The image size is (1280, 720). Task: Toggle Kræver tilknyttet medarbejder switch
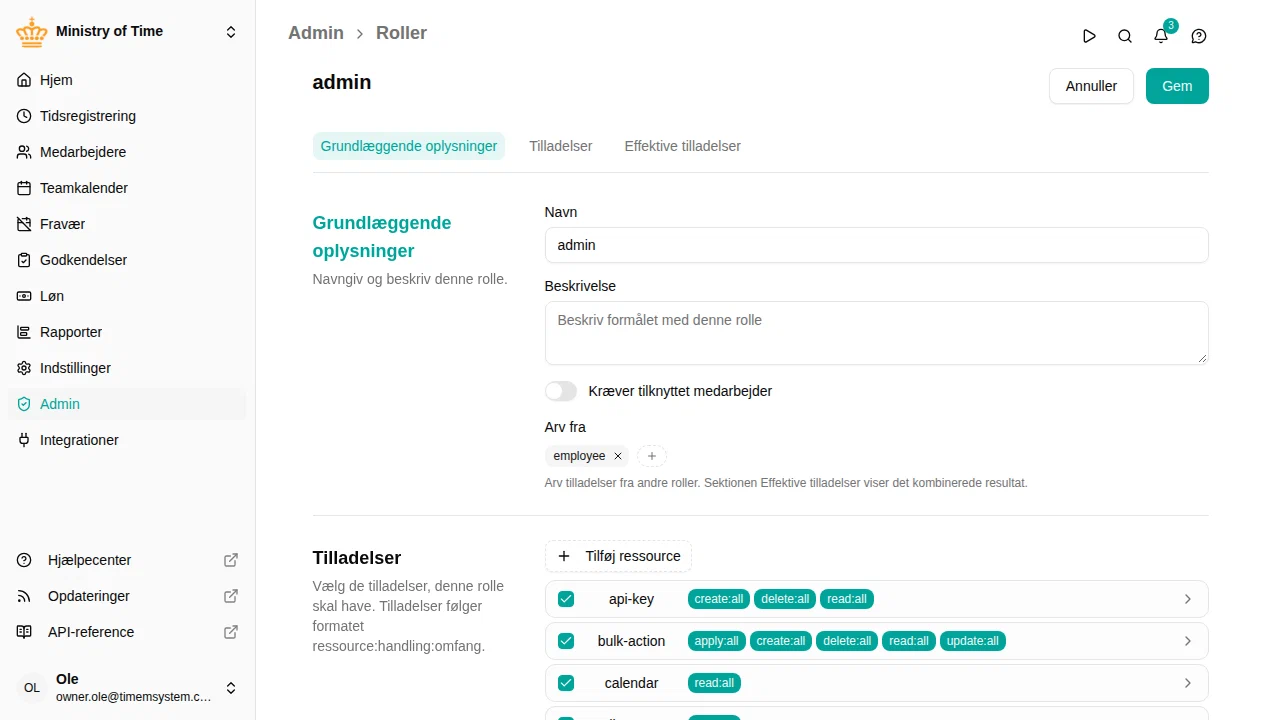561,391
